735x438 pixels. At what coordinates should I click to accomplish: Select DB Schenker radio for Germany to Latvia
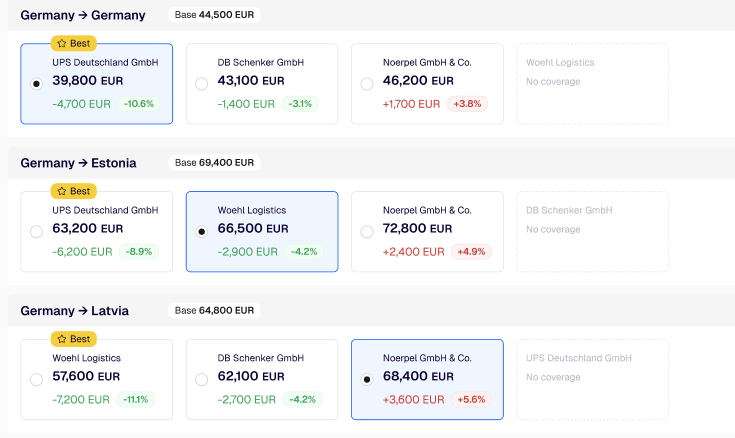pos(202,379)
